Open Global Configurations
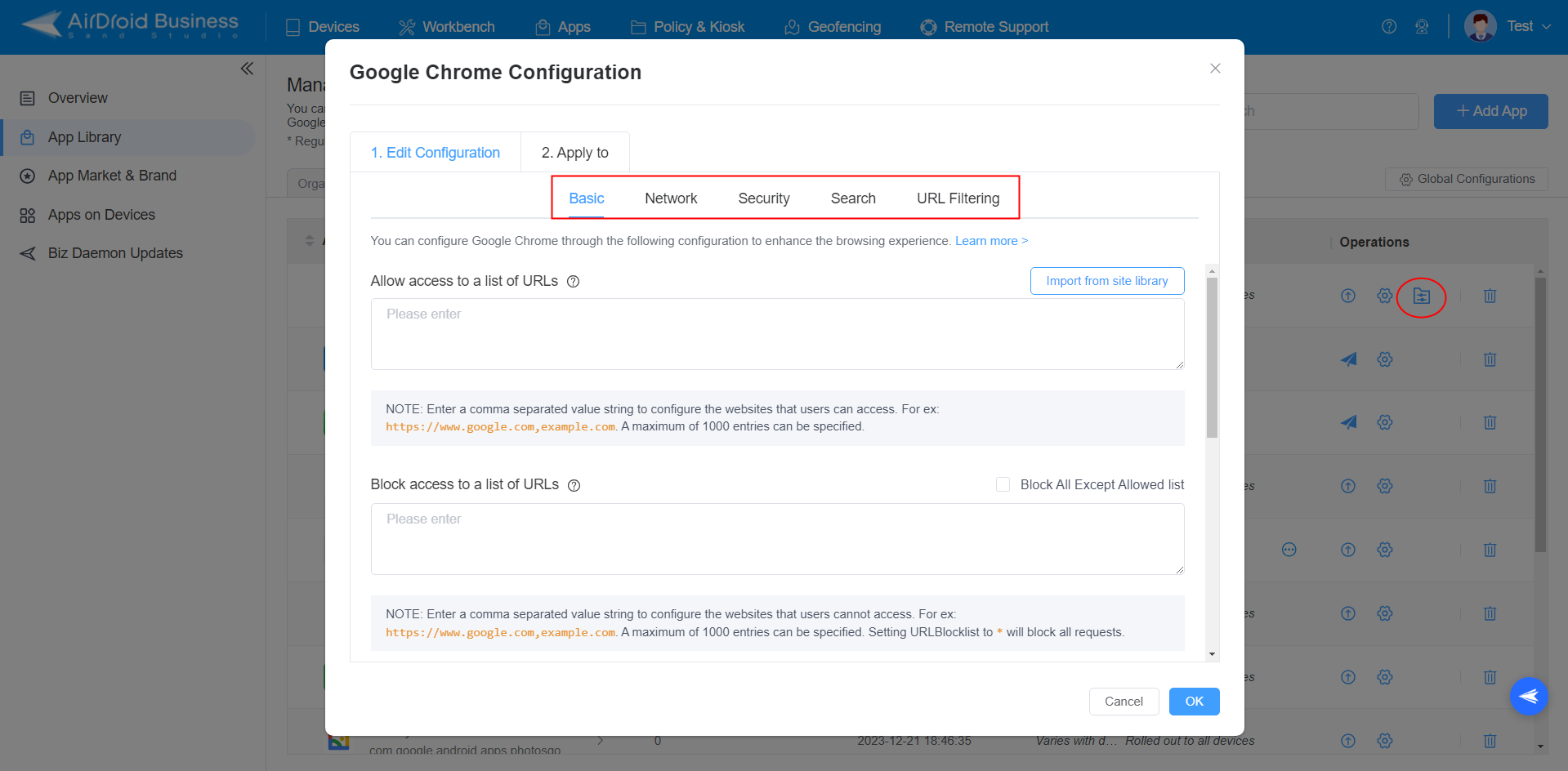 click(x=1466, y=178)
